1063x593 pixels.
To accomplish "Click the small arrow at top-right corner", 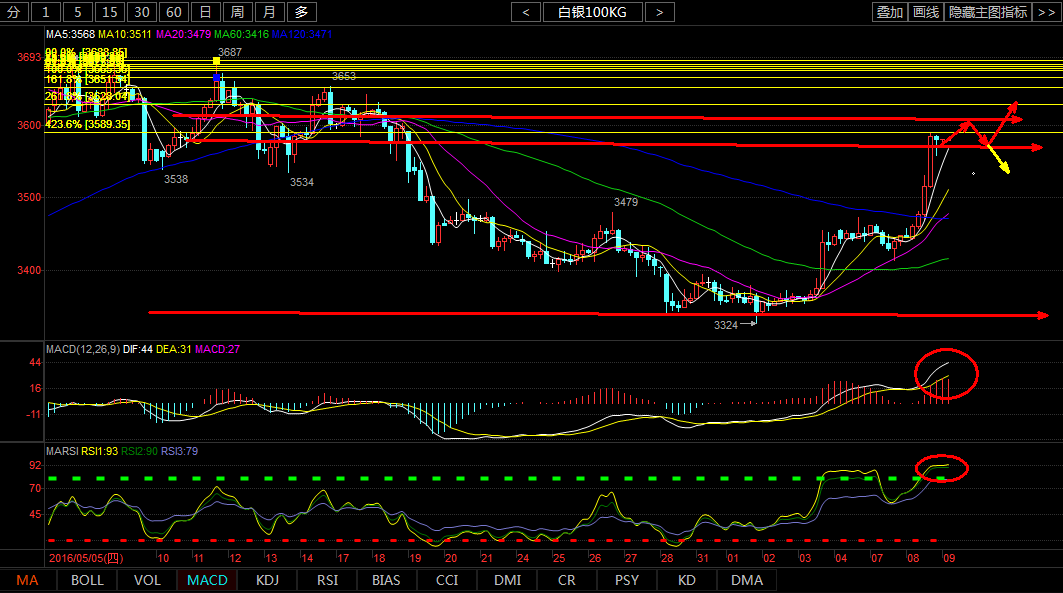I will click(1050, 12).
